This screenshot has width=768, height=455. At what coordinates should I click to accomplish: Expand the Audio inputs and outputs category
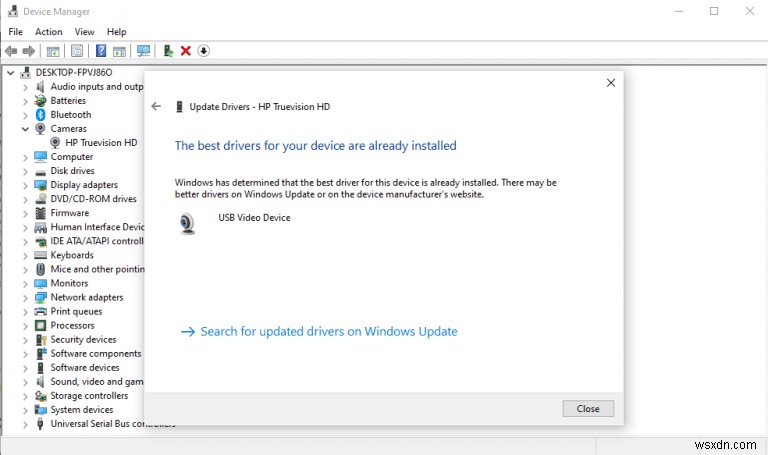coord(25,87)
